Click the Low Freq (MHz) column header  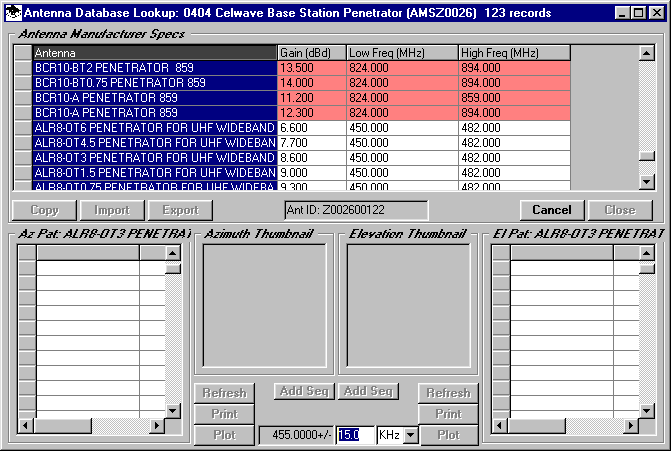(402, 53)
